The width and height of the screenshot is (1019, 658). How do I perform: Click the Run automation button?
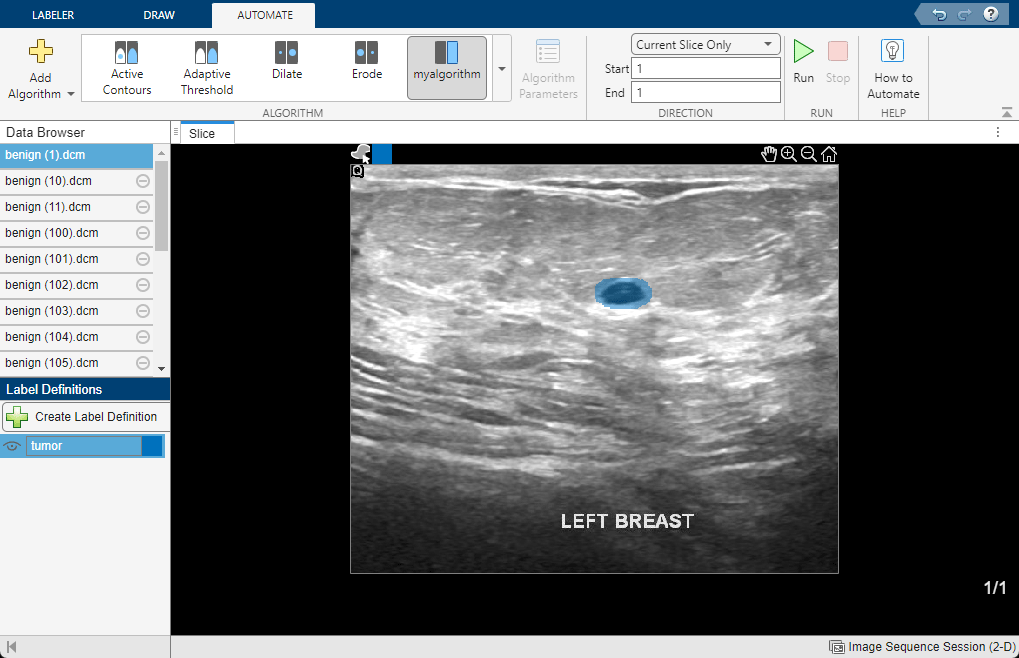(803, 61)
